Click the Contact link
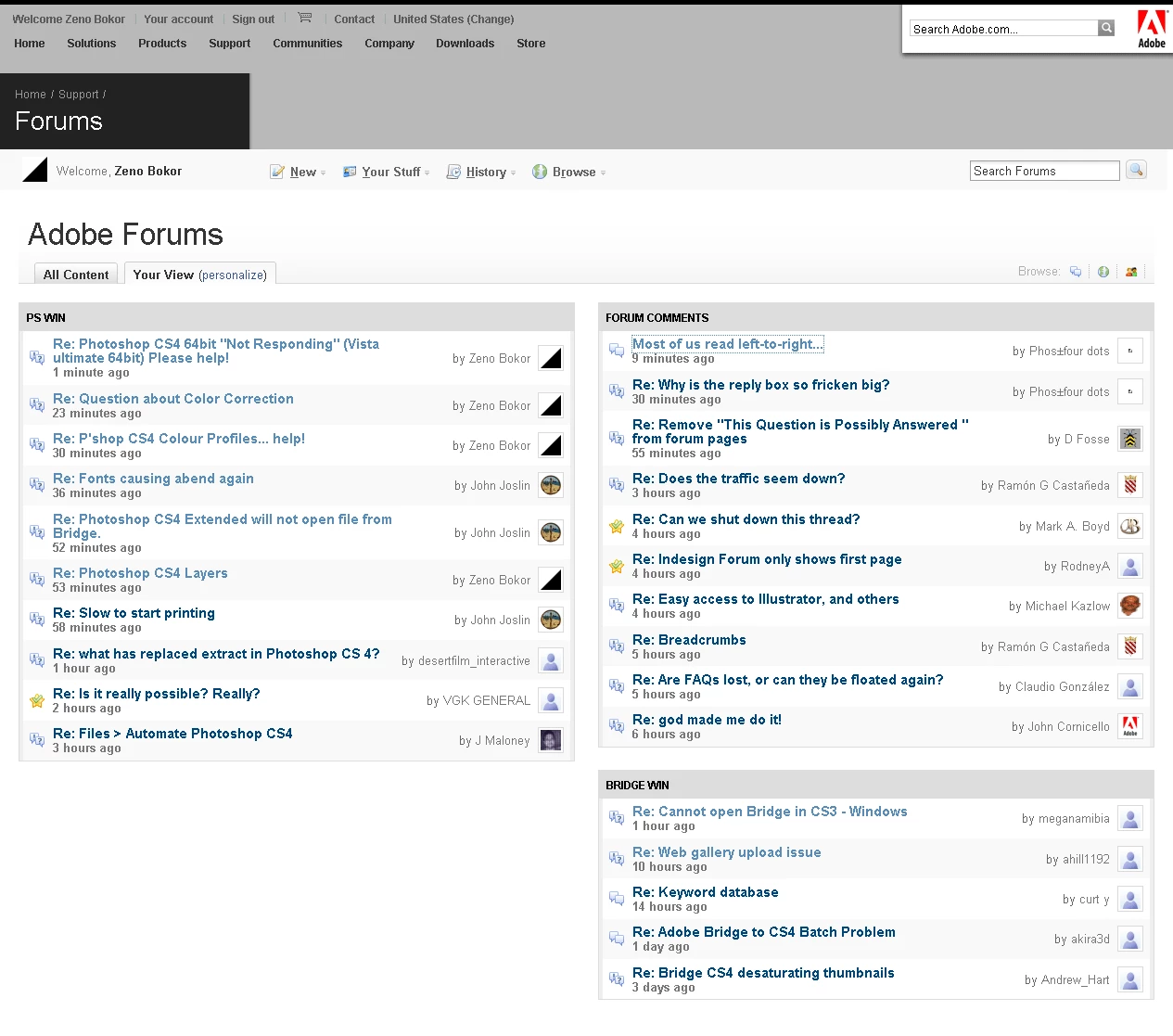This screenshot has width=1173, height=1036. (x=354, y=19)
